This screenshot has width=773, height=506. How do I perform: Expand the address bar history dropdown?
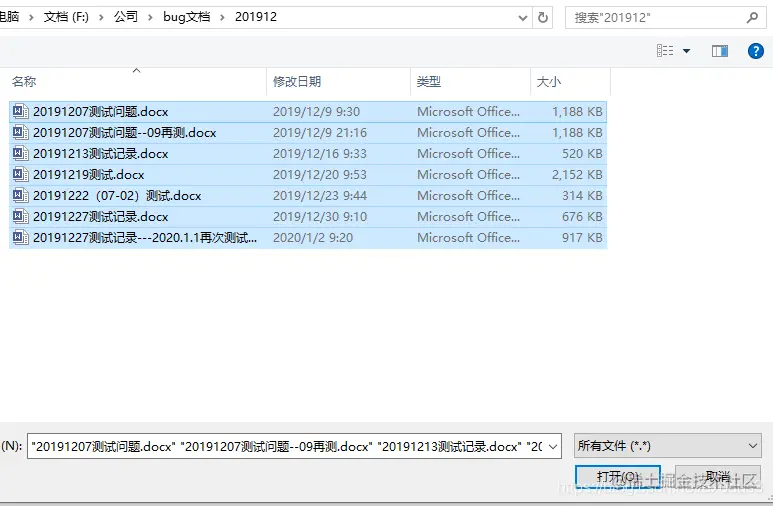point(523,18)
